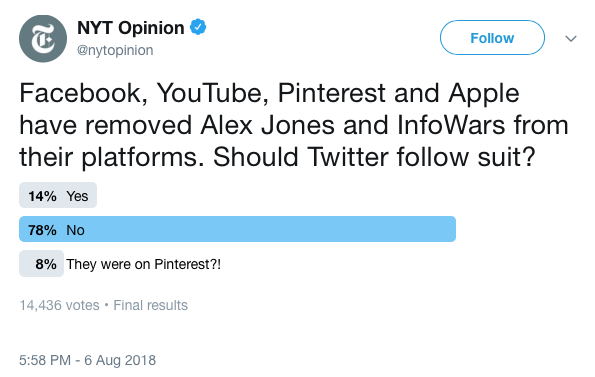
Task: Click 'Should Twitter follow suit?' question text
Action: (x=374, y=157)
